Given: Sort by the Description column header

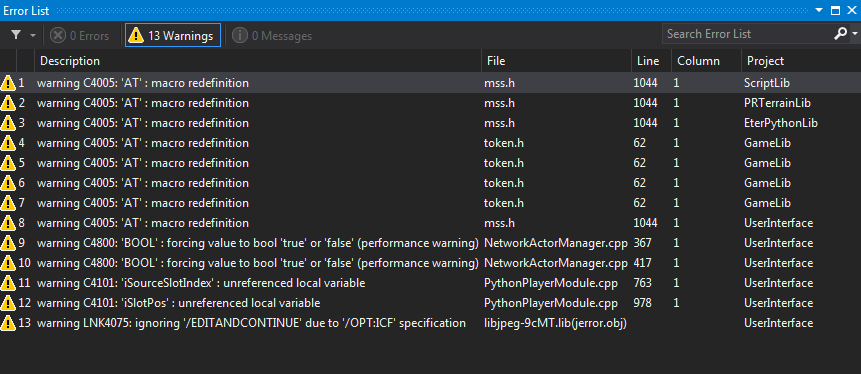Looking at the screenshot, I should point(258,61).
